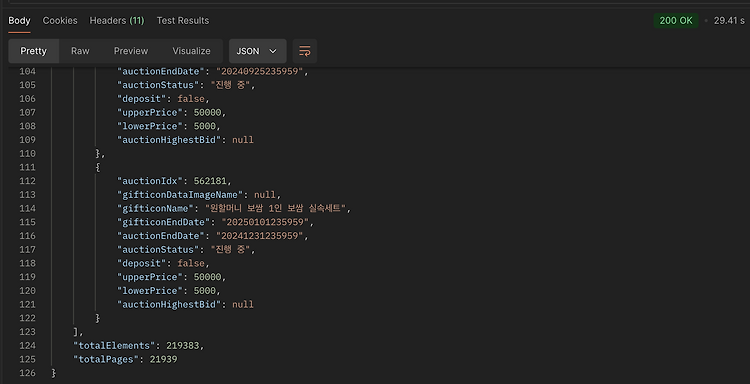This screenshot has height=384, width=750.
Task: Open the Test Results tab
Action: tap(183, 21)
